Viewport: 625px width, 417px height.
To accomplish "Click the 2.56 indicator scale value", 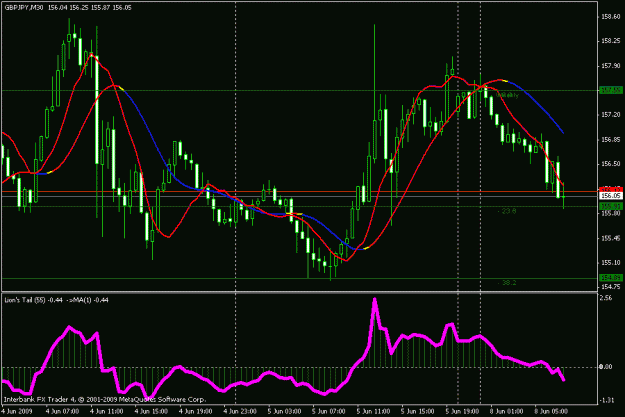I will [x=605, y=297].
